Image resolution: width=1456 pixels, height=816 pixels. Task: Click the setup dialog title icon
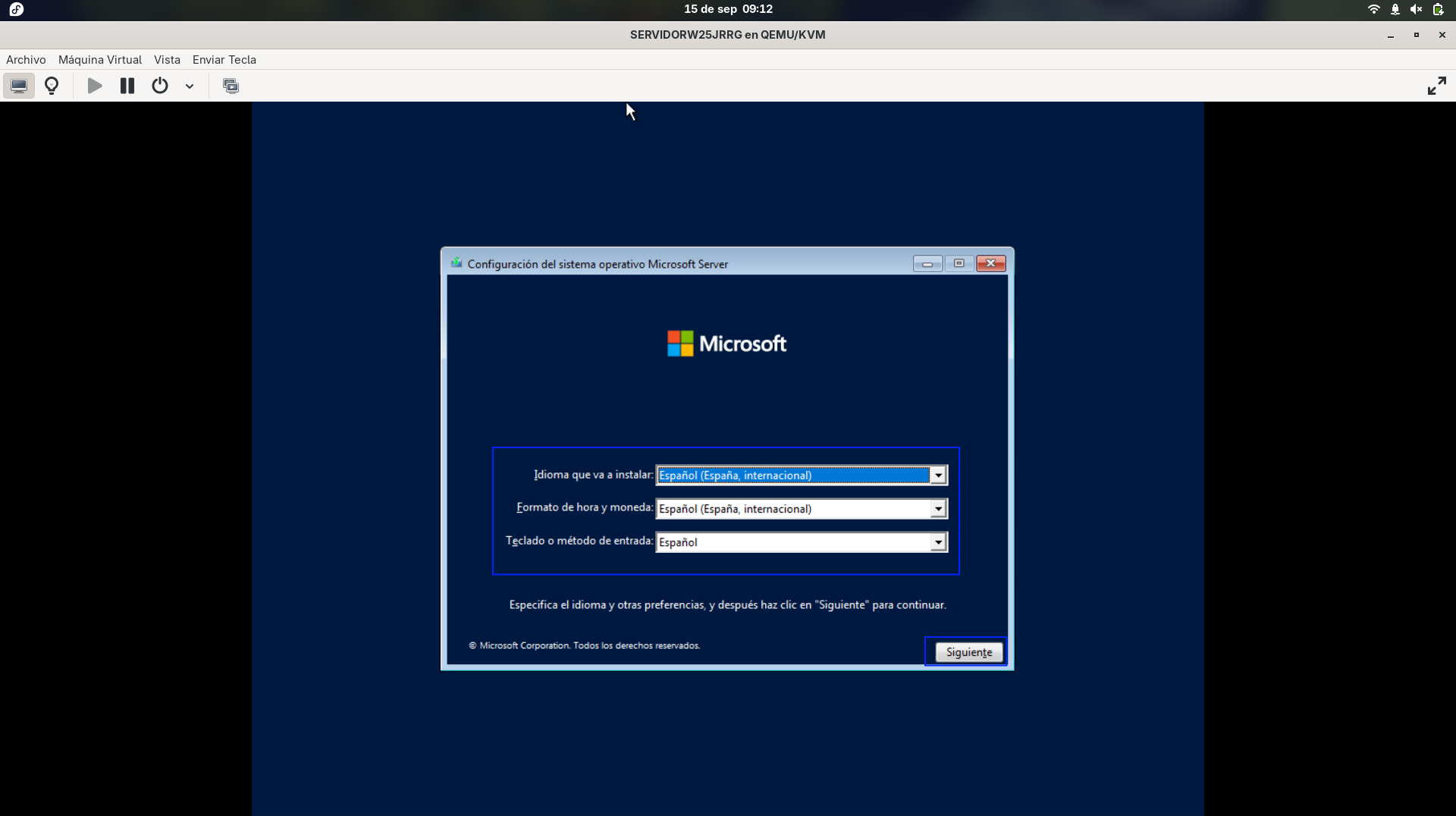[457, 263]
